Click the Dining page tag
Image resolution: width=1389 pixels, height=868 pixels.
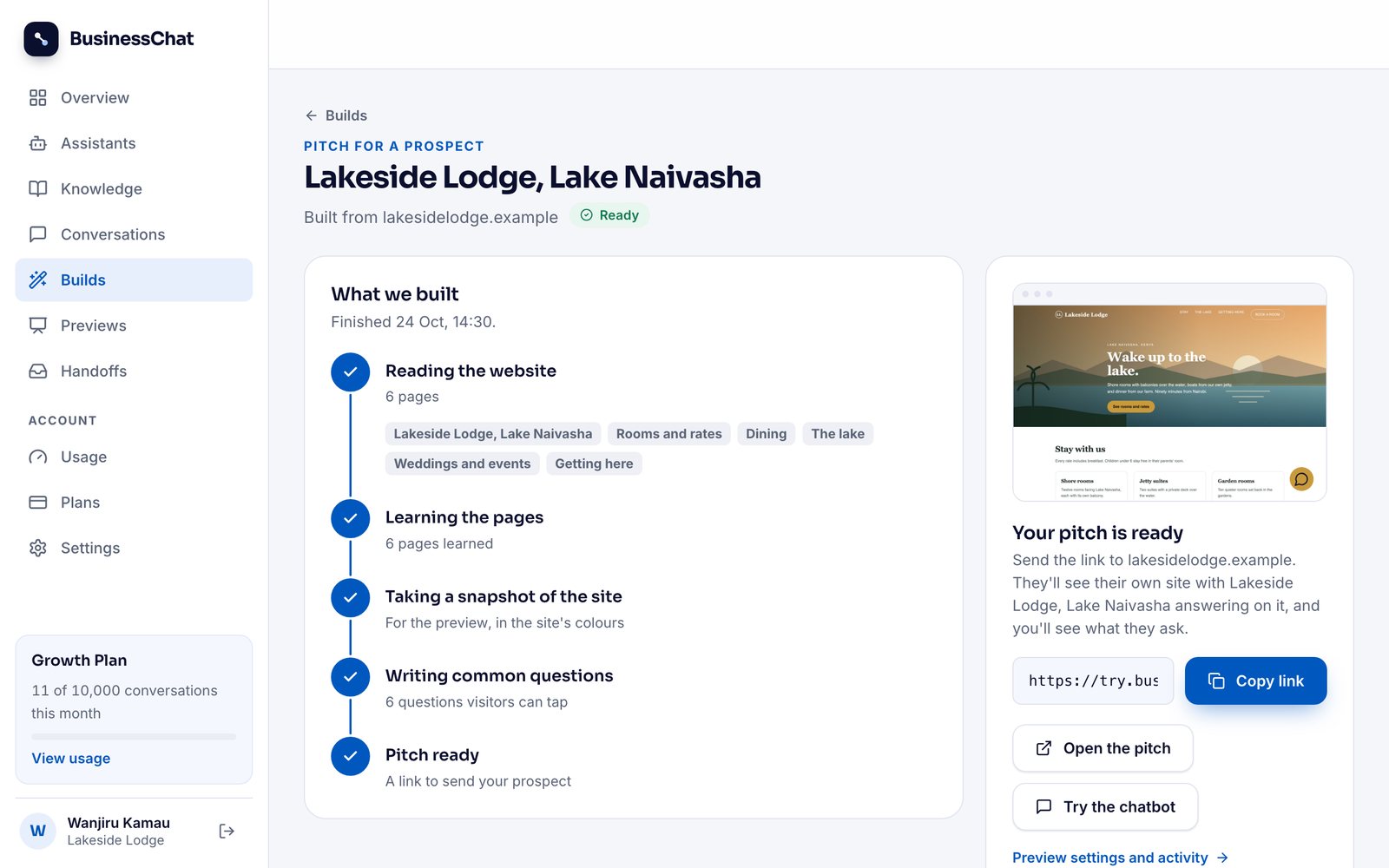tap(766, 434)
